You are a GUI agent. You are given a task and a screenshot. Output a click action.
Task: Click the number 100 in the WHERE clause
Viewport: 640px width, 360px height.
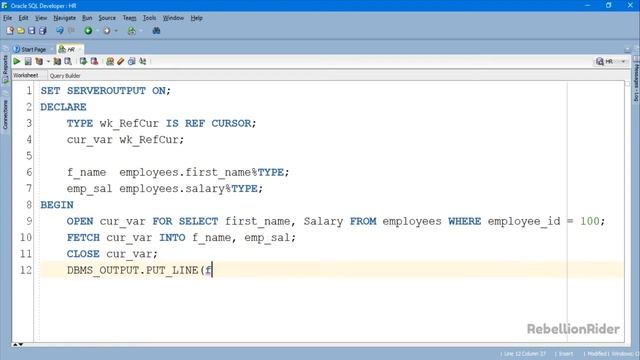pyautogui.click(x=590, y=221)
